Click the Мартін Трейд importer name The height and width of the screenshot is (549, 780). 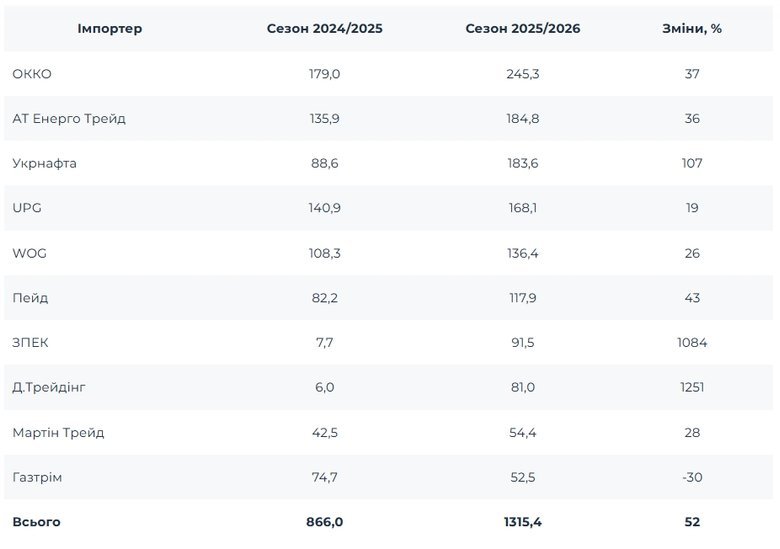(x=58, y=433)
